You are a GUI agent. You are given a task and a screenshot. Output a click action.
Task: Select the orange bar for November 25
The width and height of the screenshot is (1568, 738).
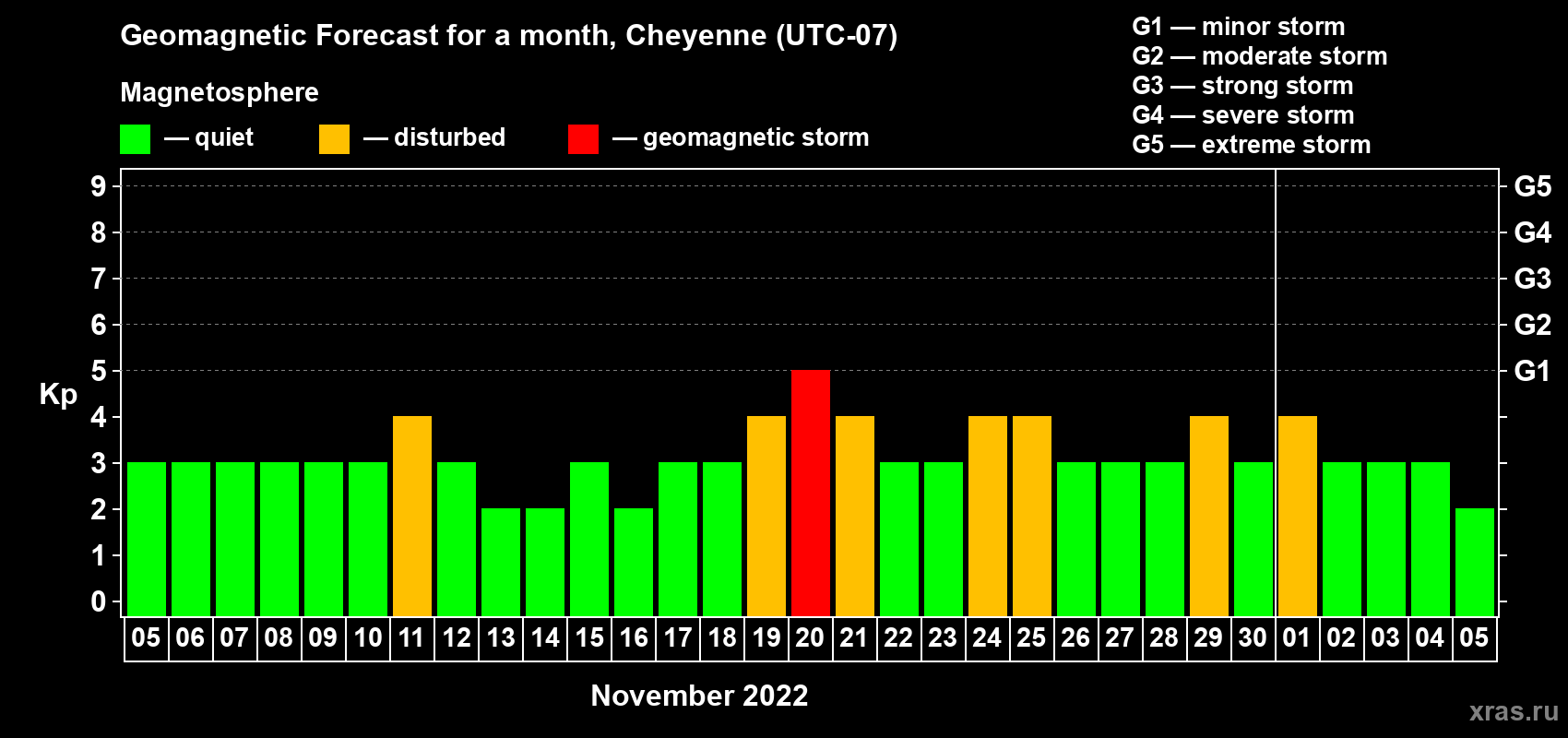click(x=1032, y=516)
